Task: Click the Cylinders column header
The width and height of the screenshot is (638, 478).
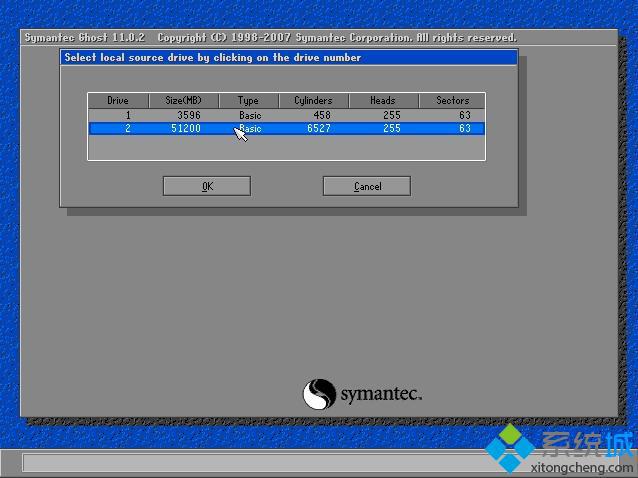Action: [x=314, y=100]
